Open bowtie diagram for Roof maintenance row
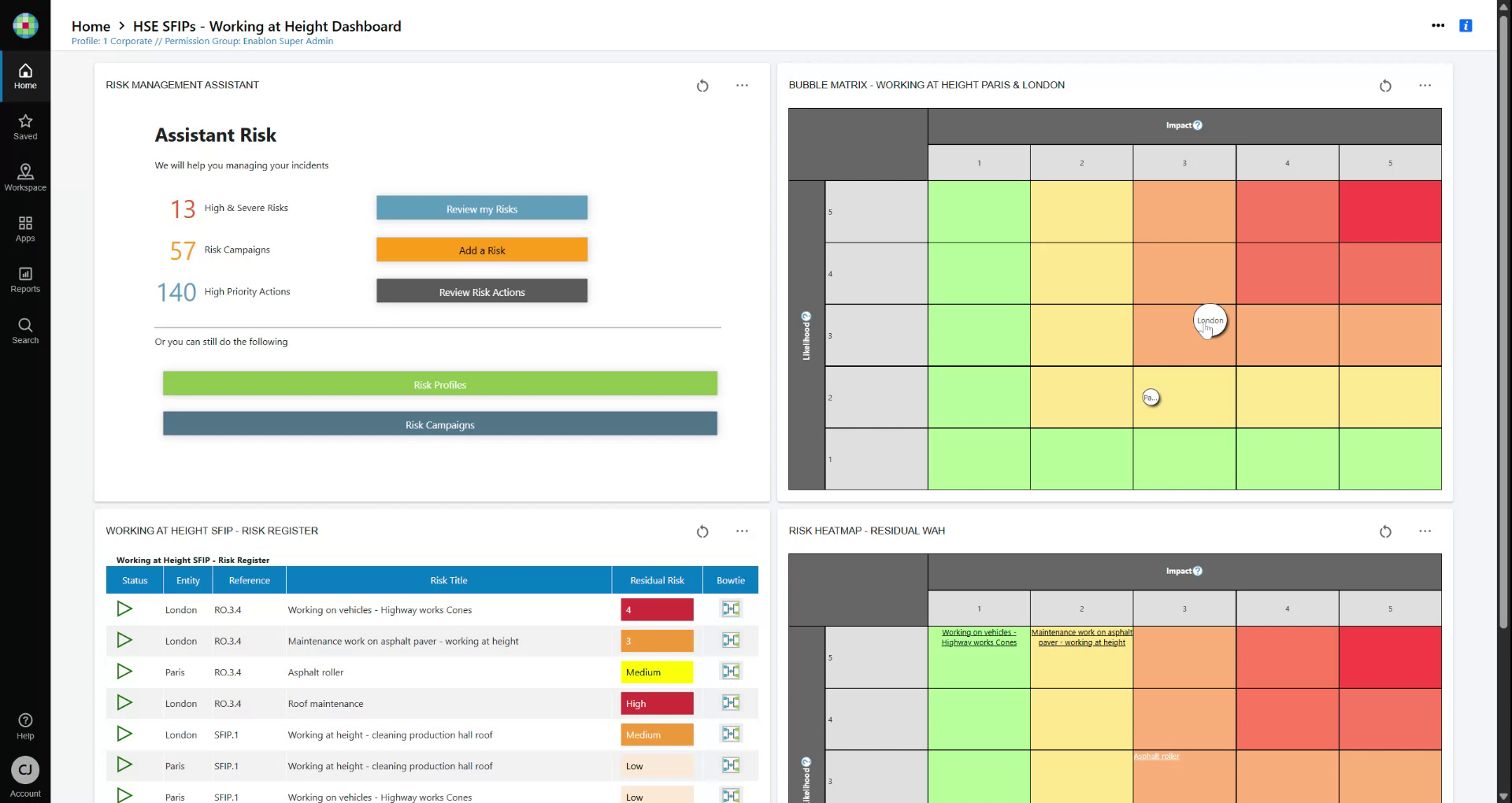Viewport: 1512px width, 803px height. [x=731, y=703]
